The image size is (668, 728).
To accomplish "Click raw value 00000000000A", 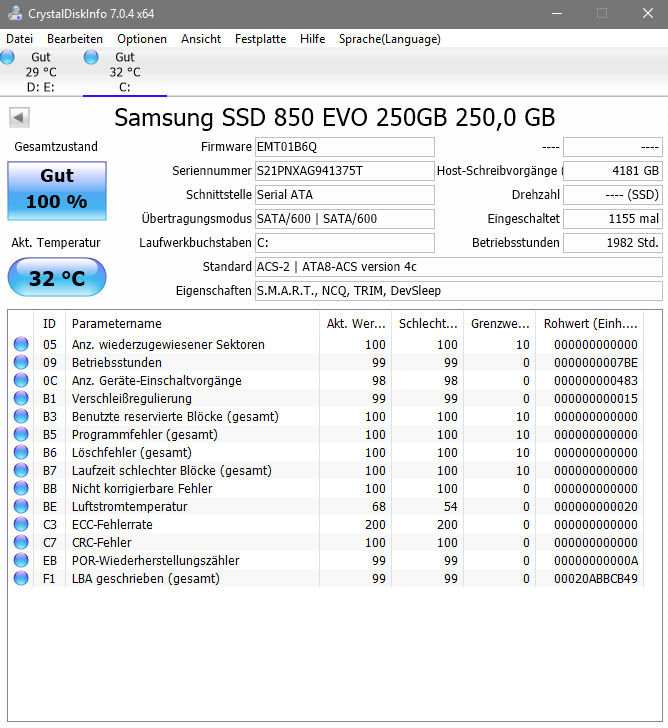I will 596,561.
